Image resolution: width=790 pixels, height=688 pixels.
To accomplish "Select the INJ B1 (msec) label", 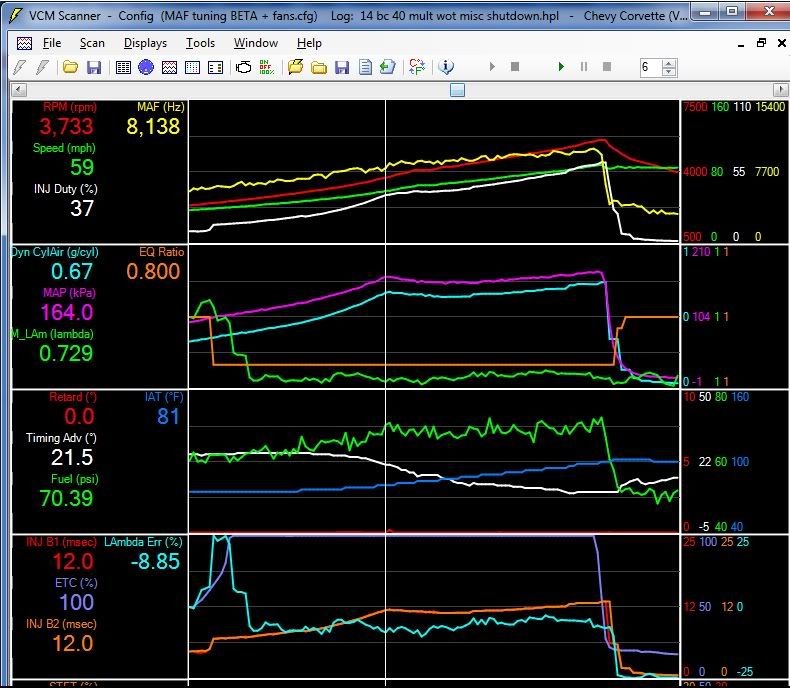I will click(61, 542).
